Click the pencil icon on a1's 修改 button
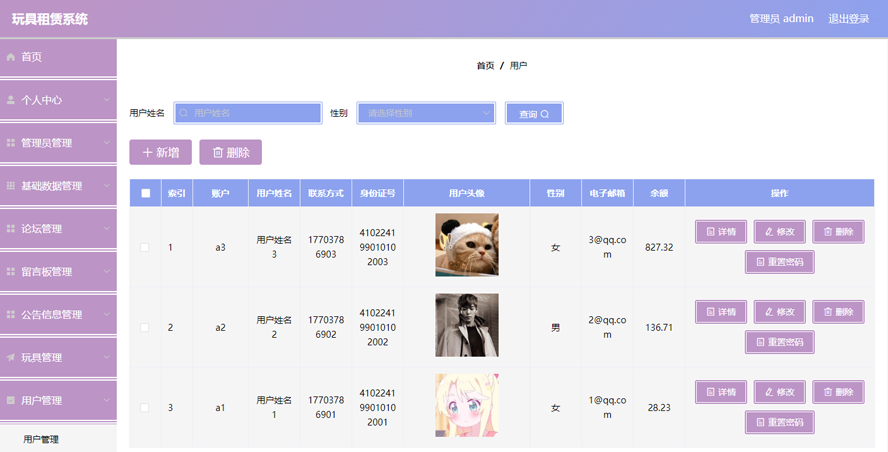Viewport: 888px width, 452px height. (769, 392)
